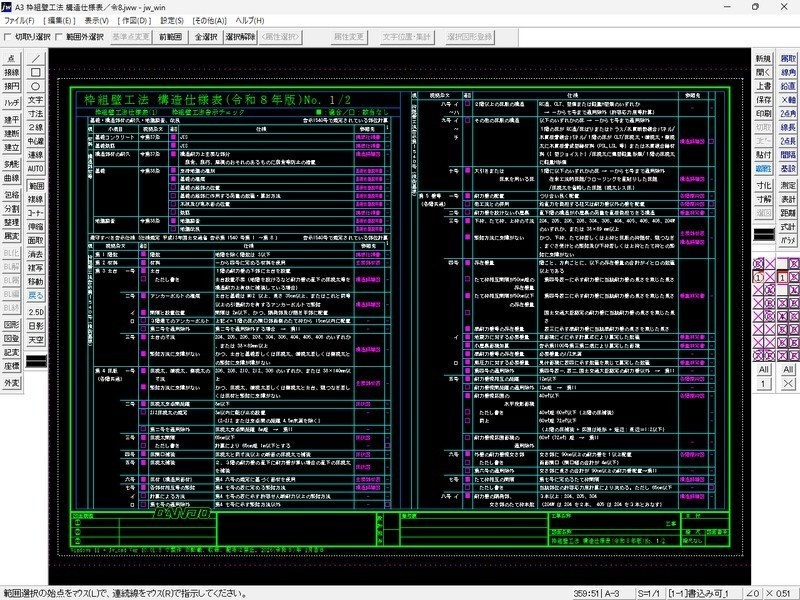Activate the 文字 text tool
This screenshot has width=800, height=600.
36,101
